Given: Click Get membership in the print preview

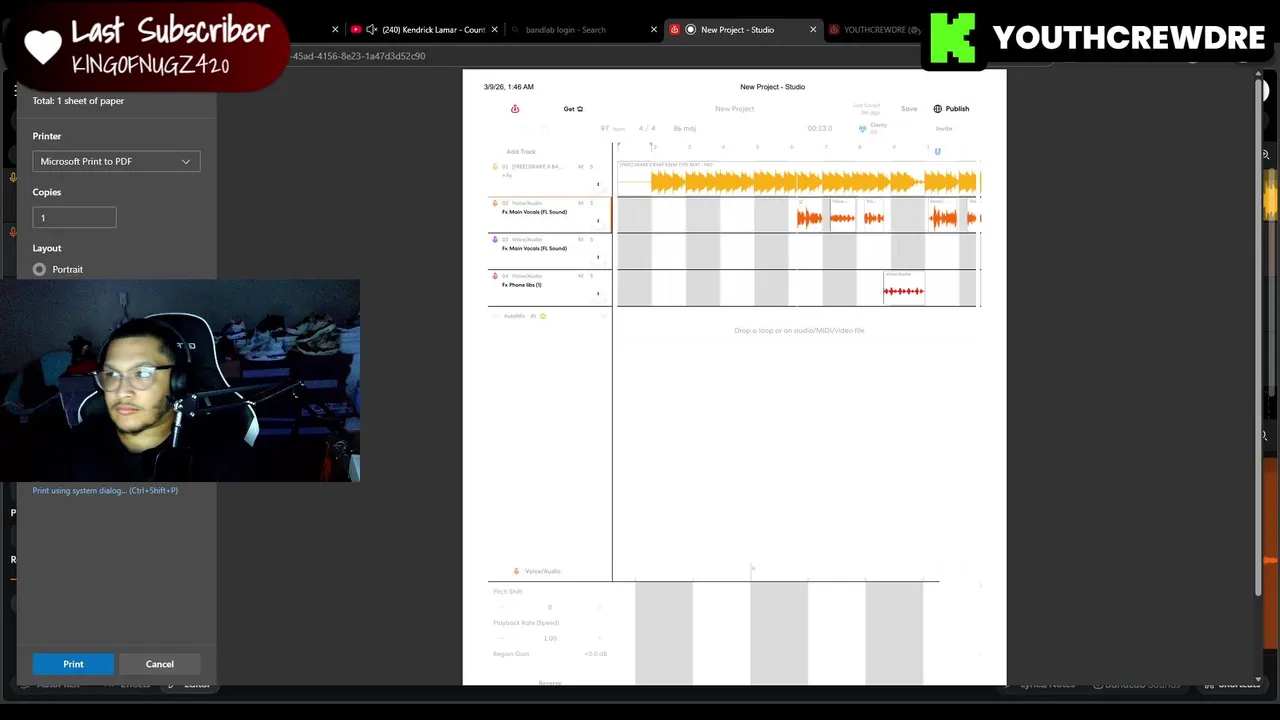Looking at the screenshot, I should (x=573, y=109).
